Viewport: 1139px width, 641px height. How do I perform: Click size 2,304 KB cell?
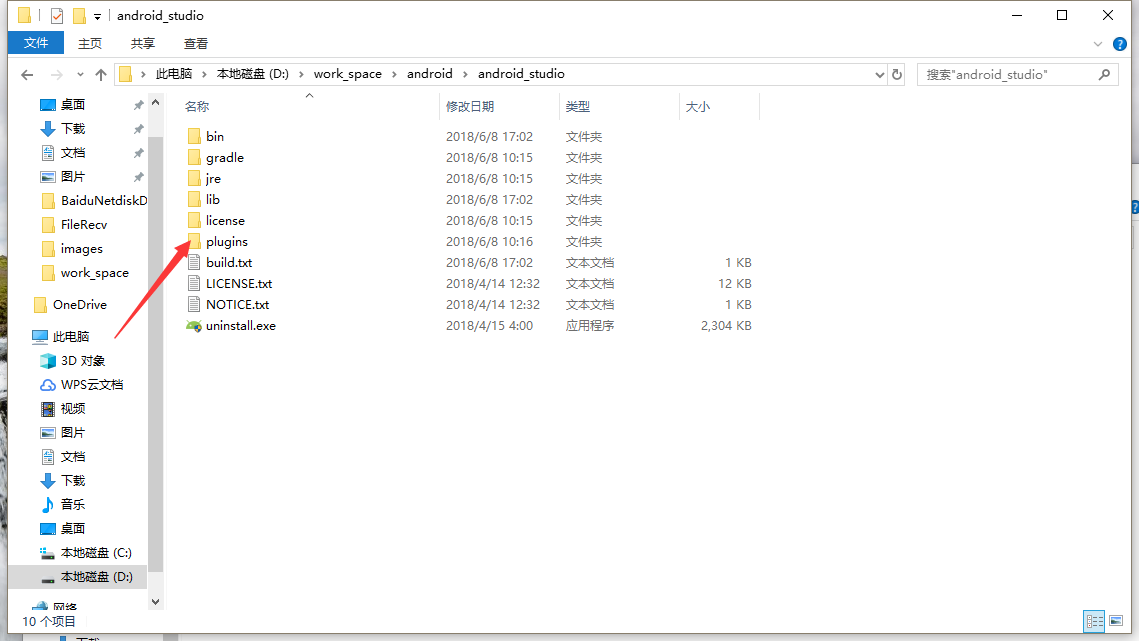click(x=726, y=326)
